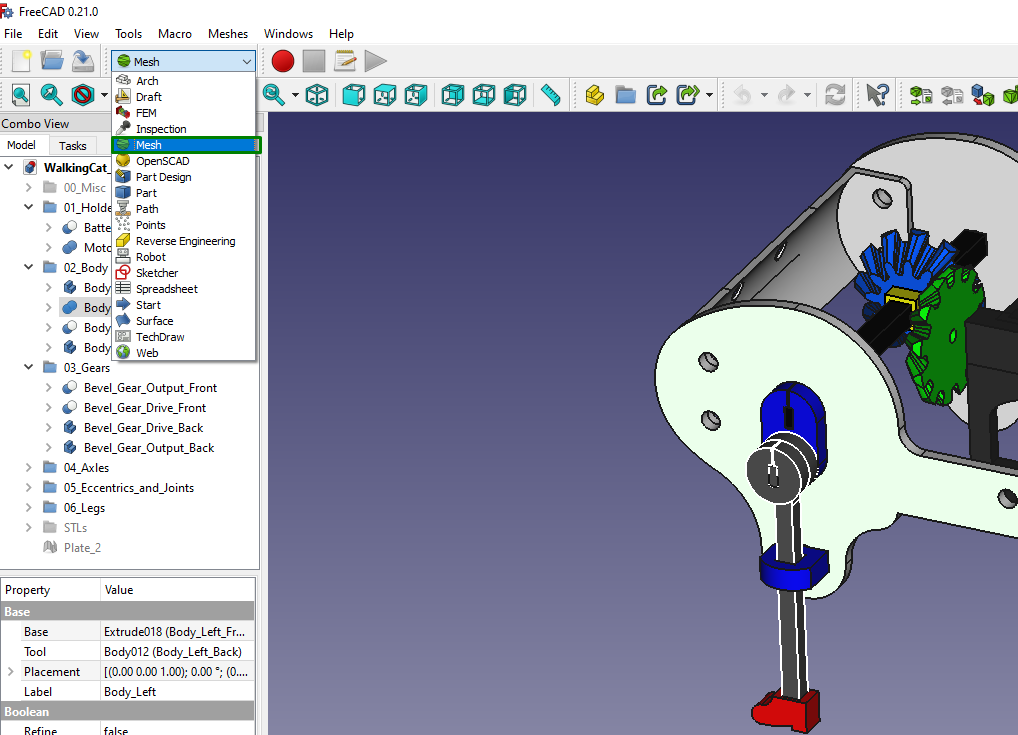Viewport: 1018px width, 735px height.
Task: Open the Windows menu
Action: (288, 34)
